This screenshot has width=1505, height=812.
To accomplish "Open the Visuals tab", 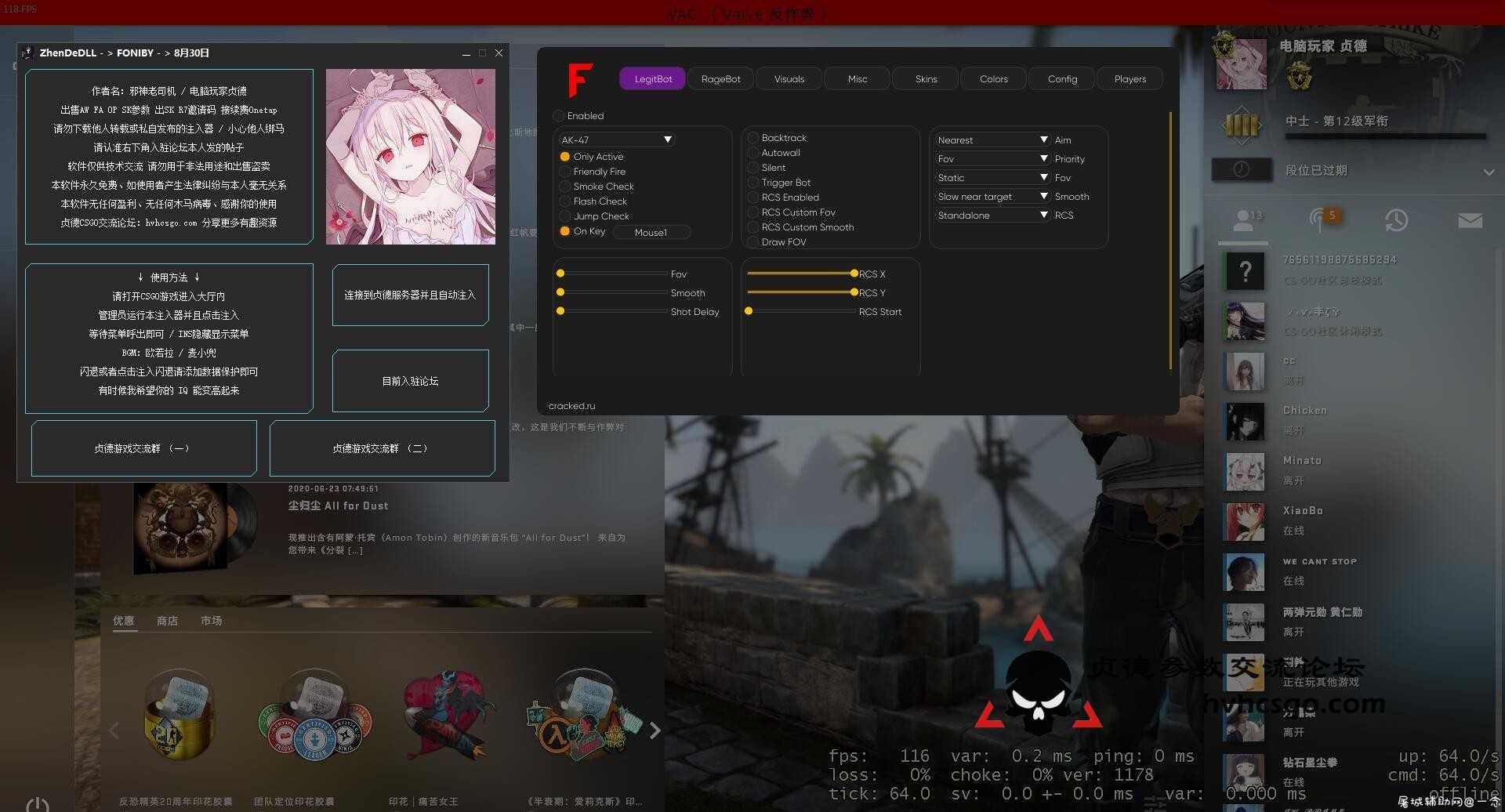I will tap(789, 79).
